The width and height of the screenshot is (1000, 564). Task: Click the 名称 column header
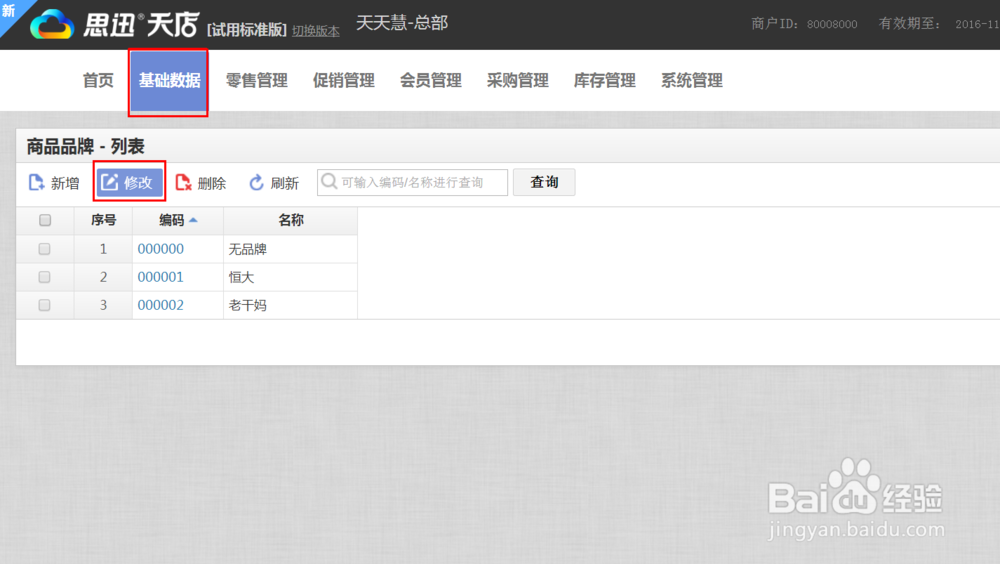(x=291, y=220)
